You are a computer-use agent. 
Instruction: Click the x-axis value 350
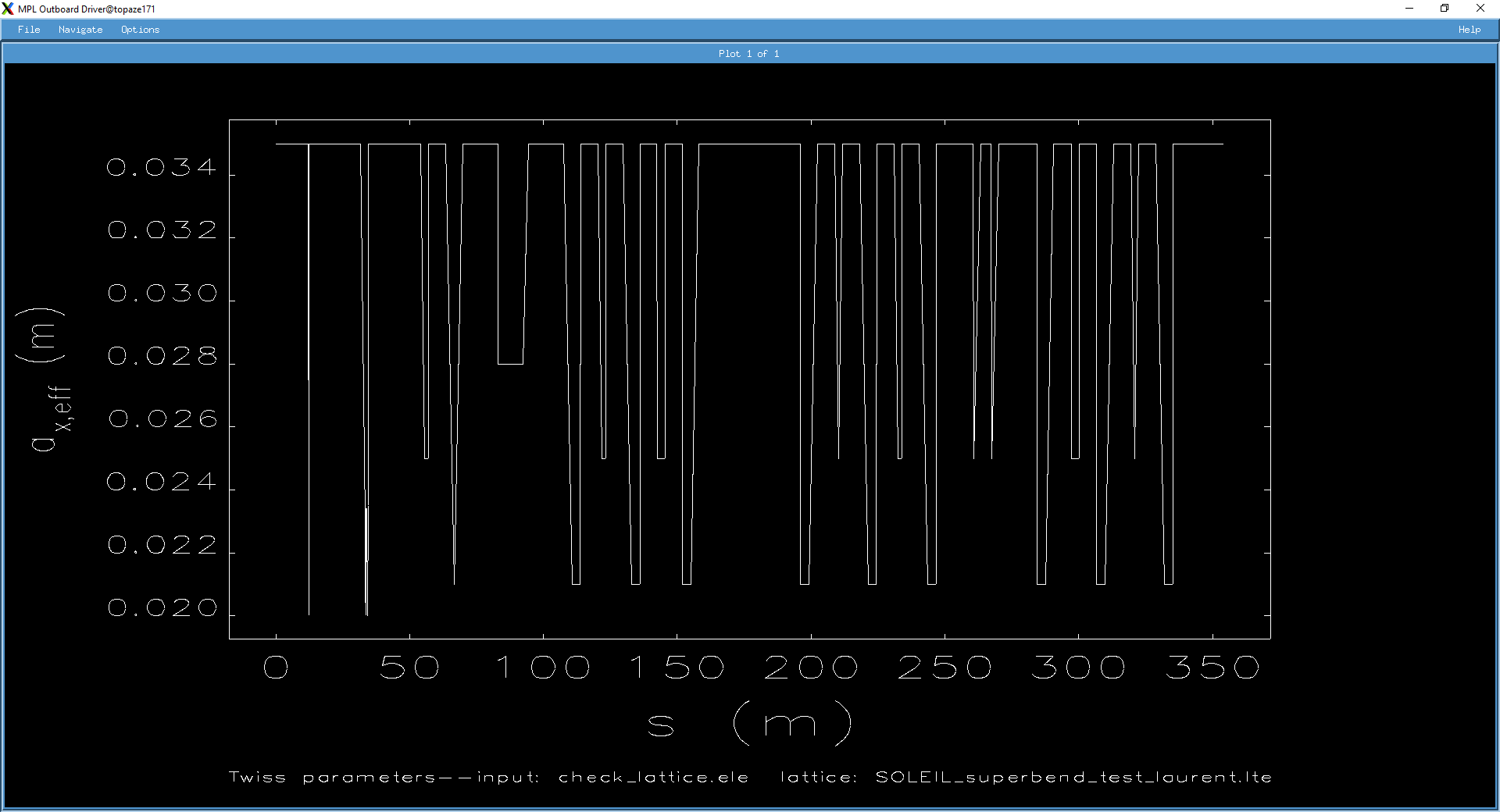(x=1212, y=668)
